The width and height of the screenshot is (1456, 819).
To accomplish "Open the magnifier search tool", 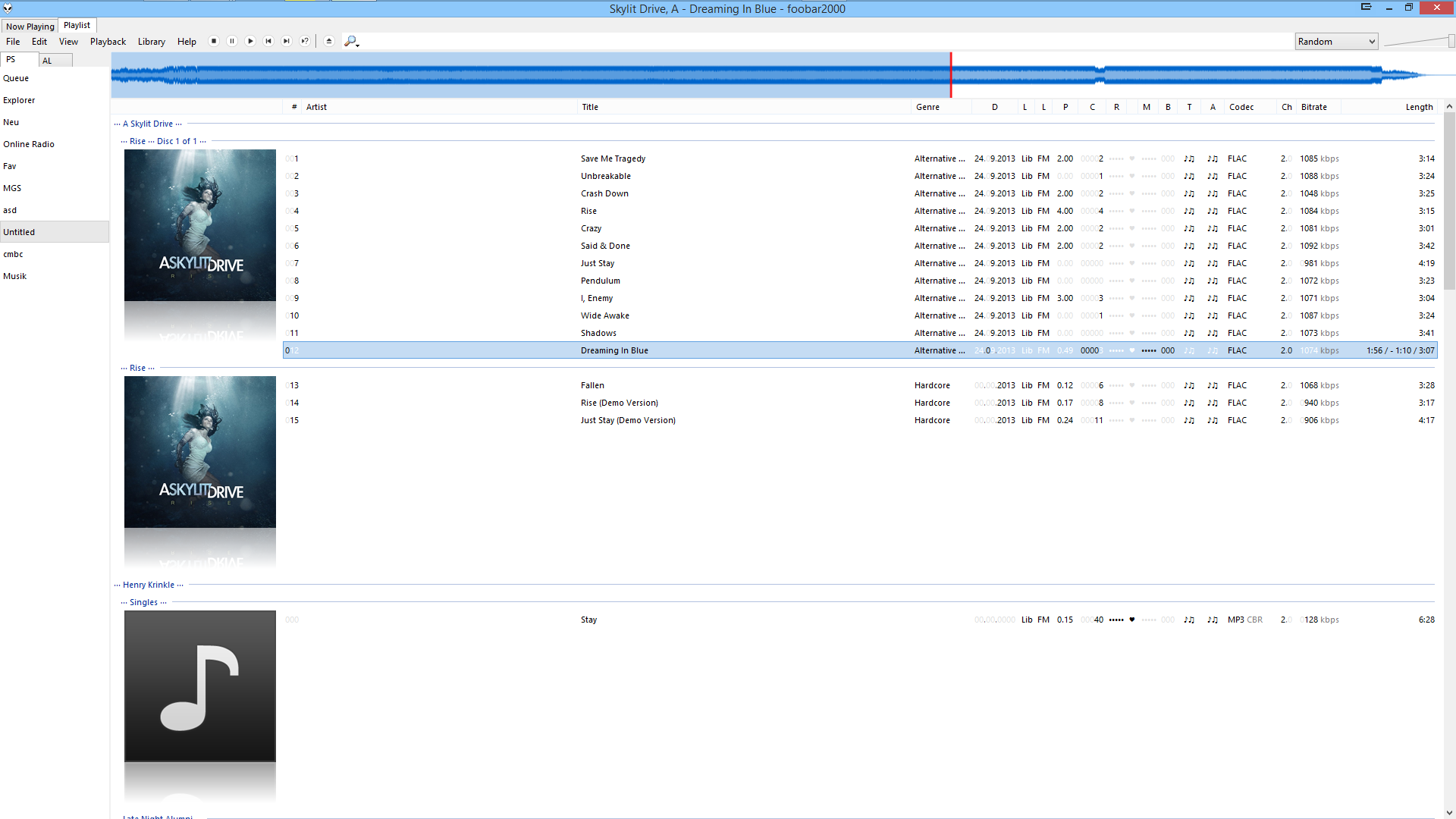I will (x=350, y=42).
